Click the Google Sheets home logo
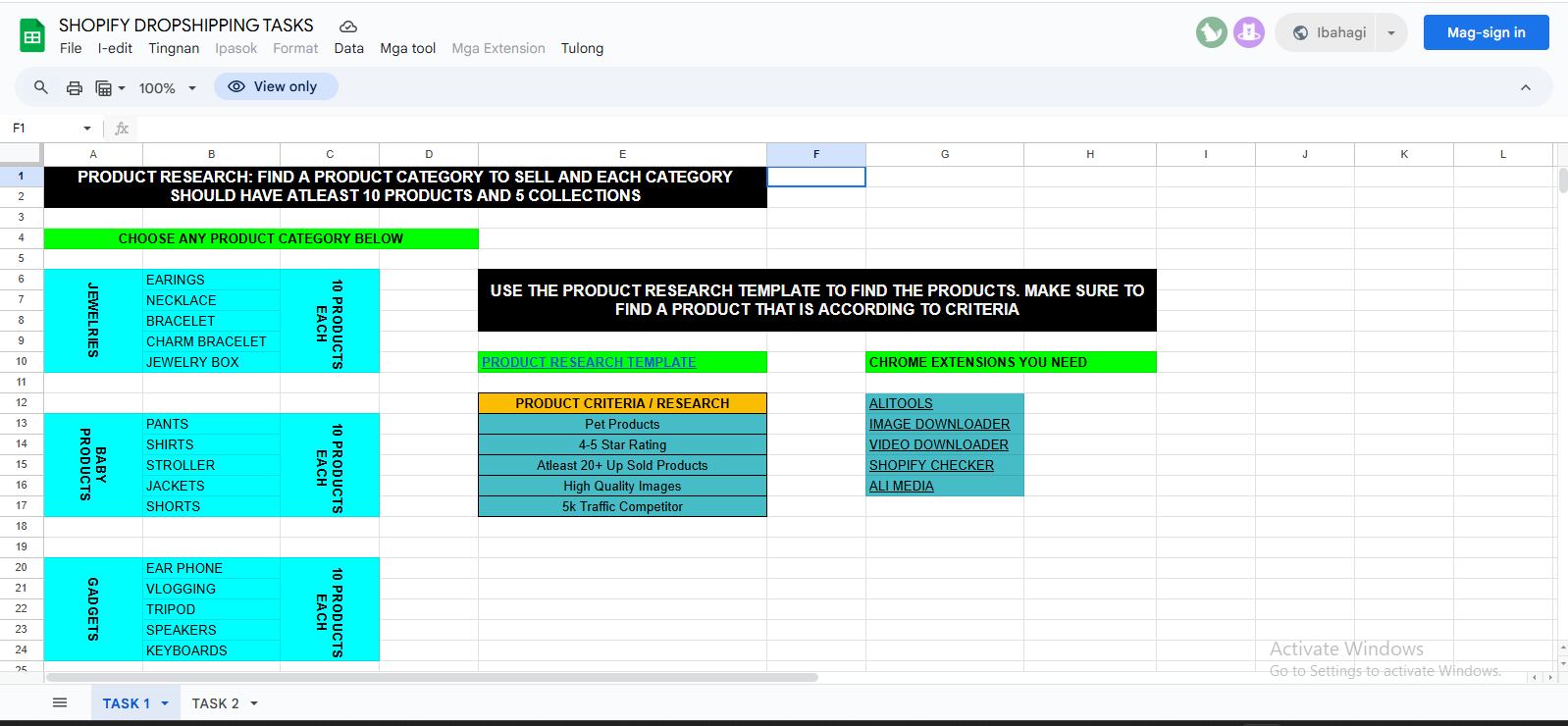 point(32,36)
